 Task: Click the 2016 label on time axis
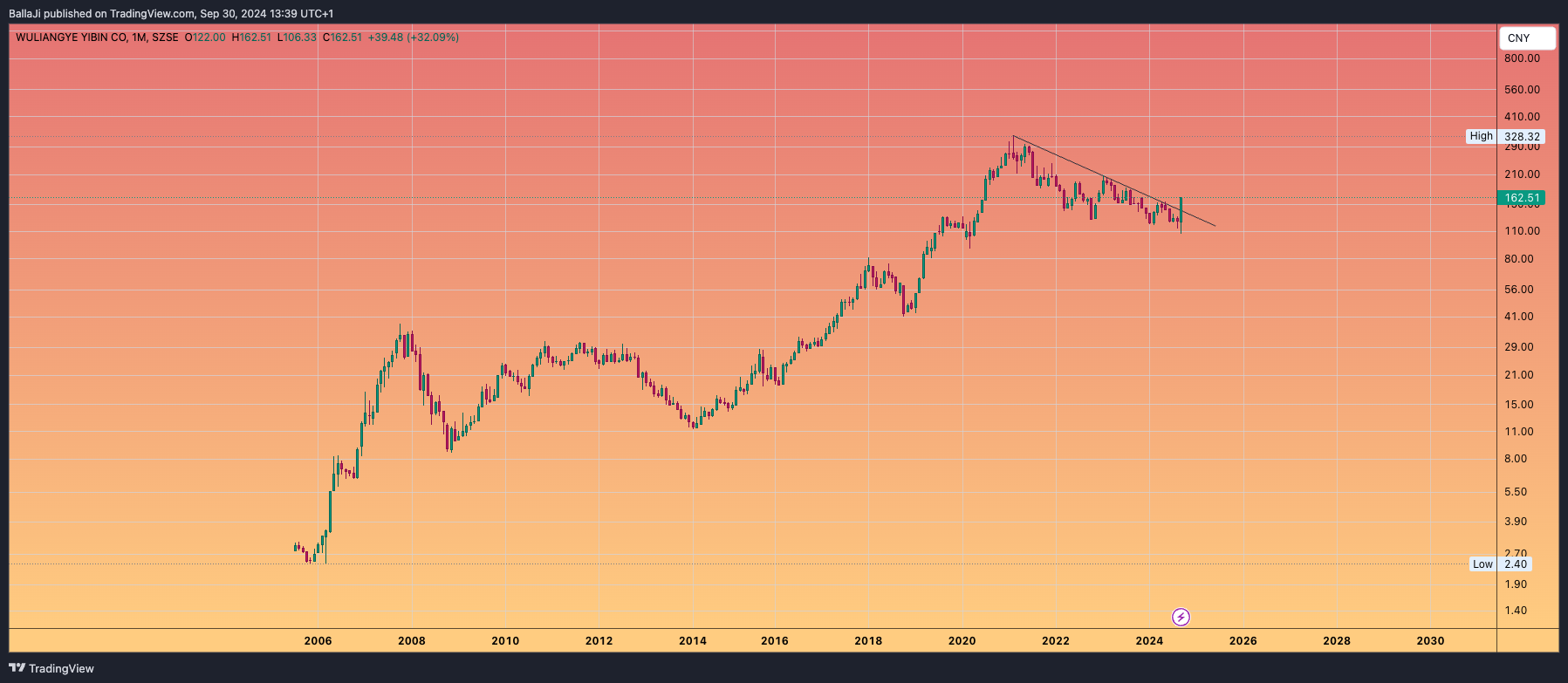click(775, 641)
